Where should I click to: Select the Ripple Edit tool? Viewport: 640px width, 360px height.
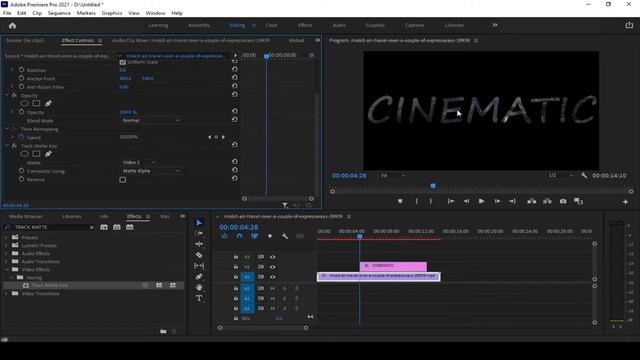tap(199, 244)
